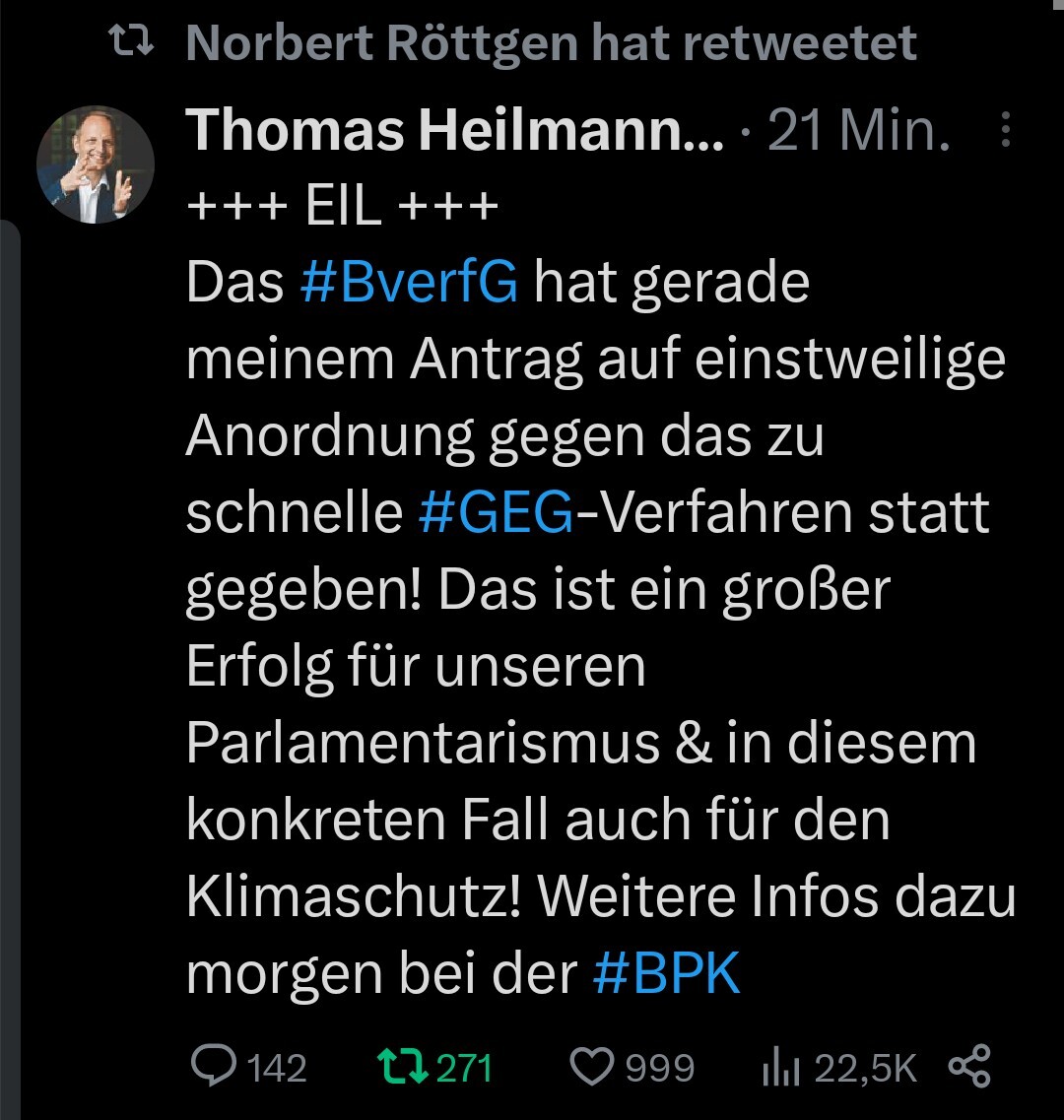Click the retweet icon beside Norbert Röttgen
Viewport: 1064px width, 1120px height.
pos(131,40)
